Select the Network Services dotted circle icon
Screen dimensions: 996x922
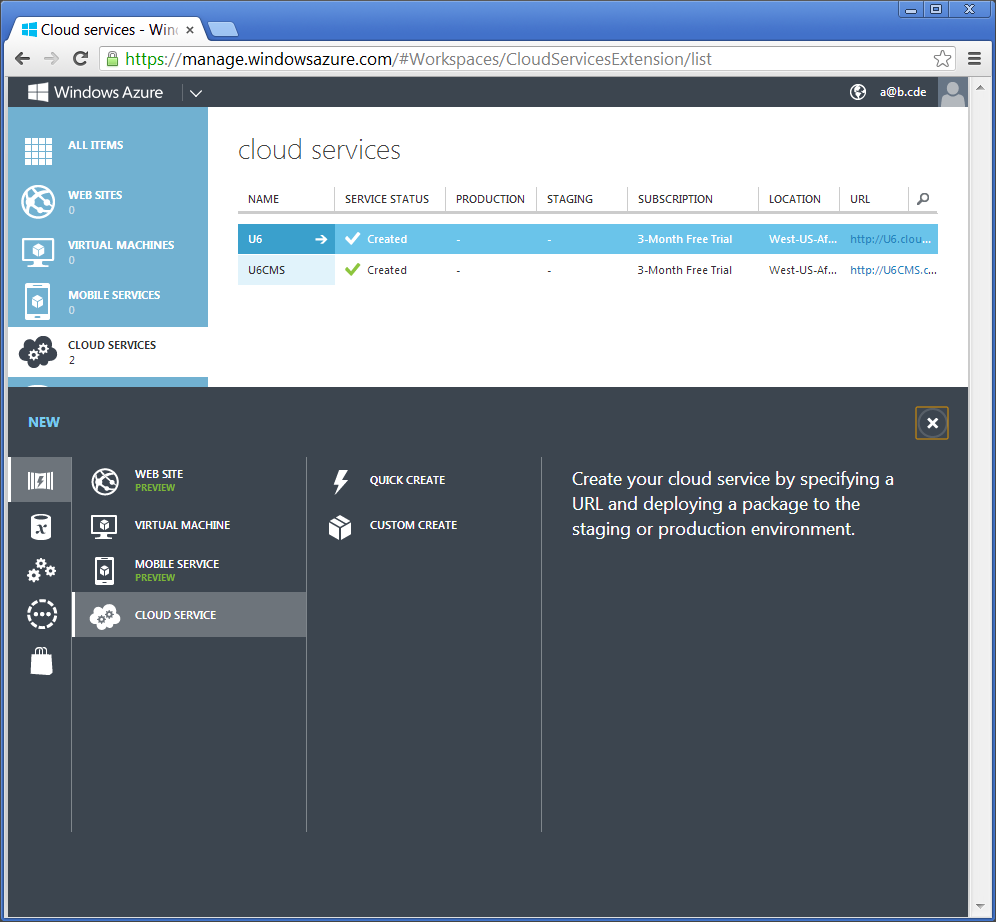click(40, 615)
